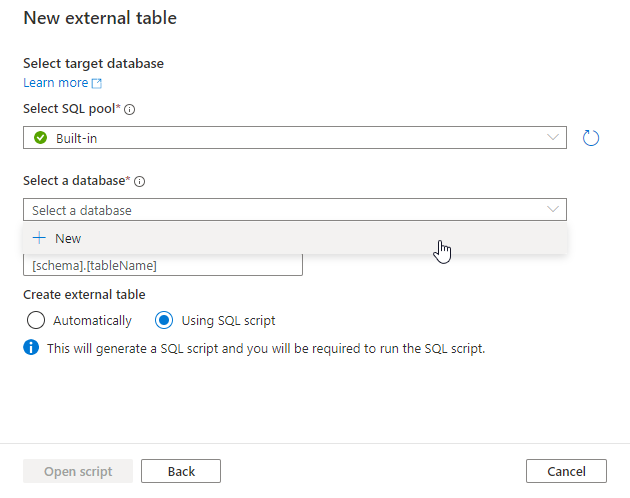Choose the Automatically label option

[92, 321]
